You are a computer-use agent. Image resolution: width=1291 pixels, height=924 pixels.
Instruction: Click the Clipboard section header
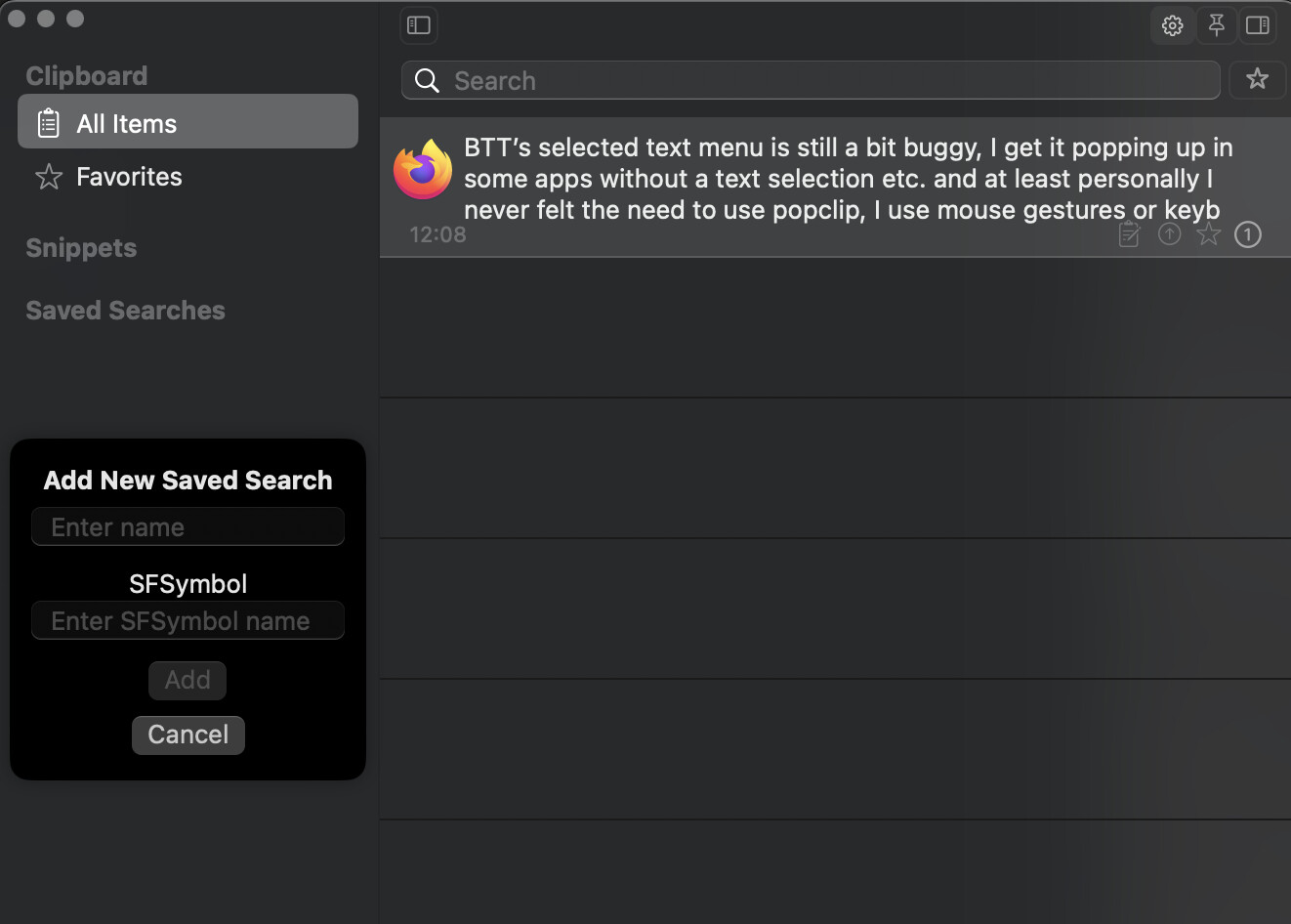pyautogui.click(x=86, y=76)
